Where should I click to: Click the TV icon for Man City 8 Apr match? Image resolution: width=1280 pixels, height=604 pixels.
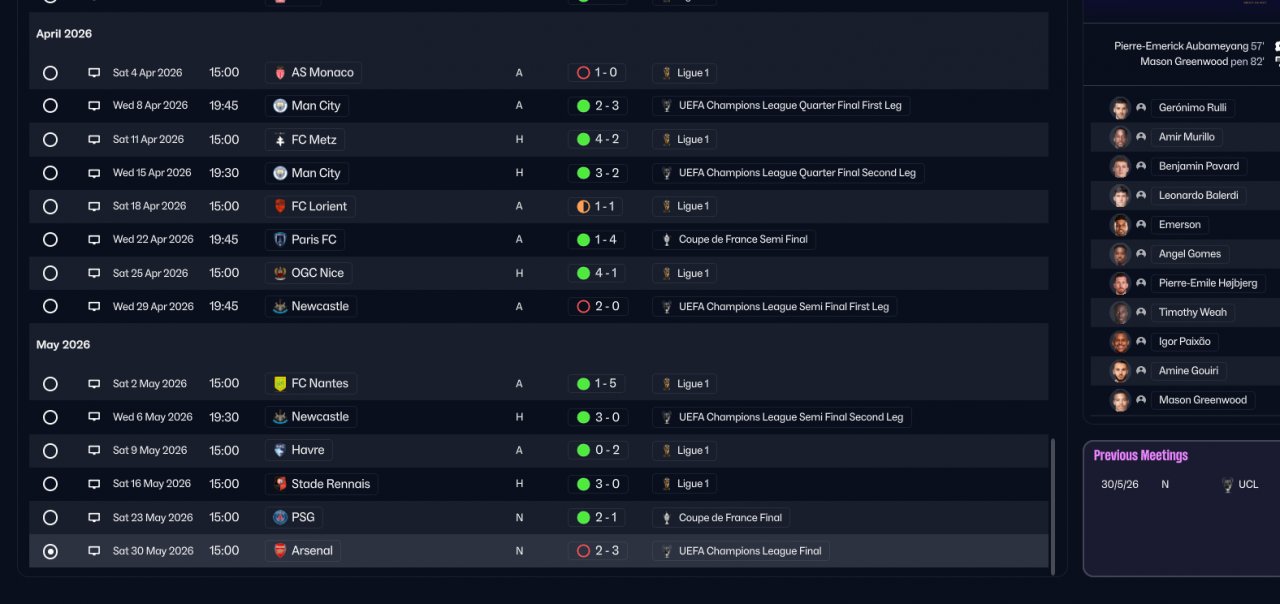[94, 106]
